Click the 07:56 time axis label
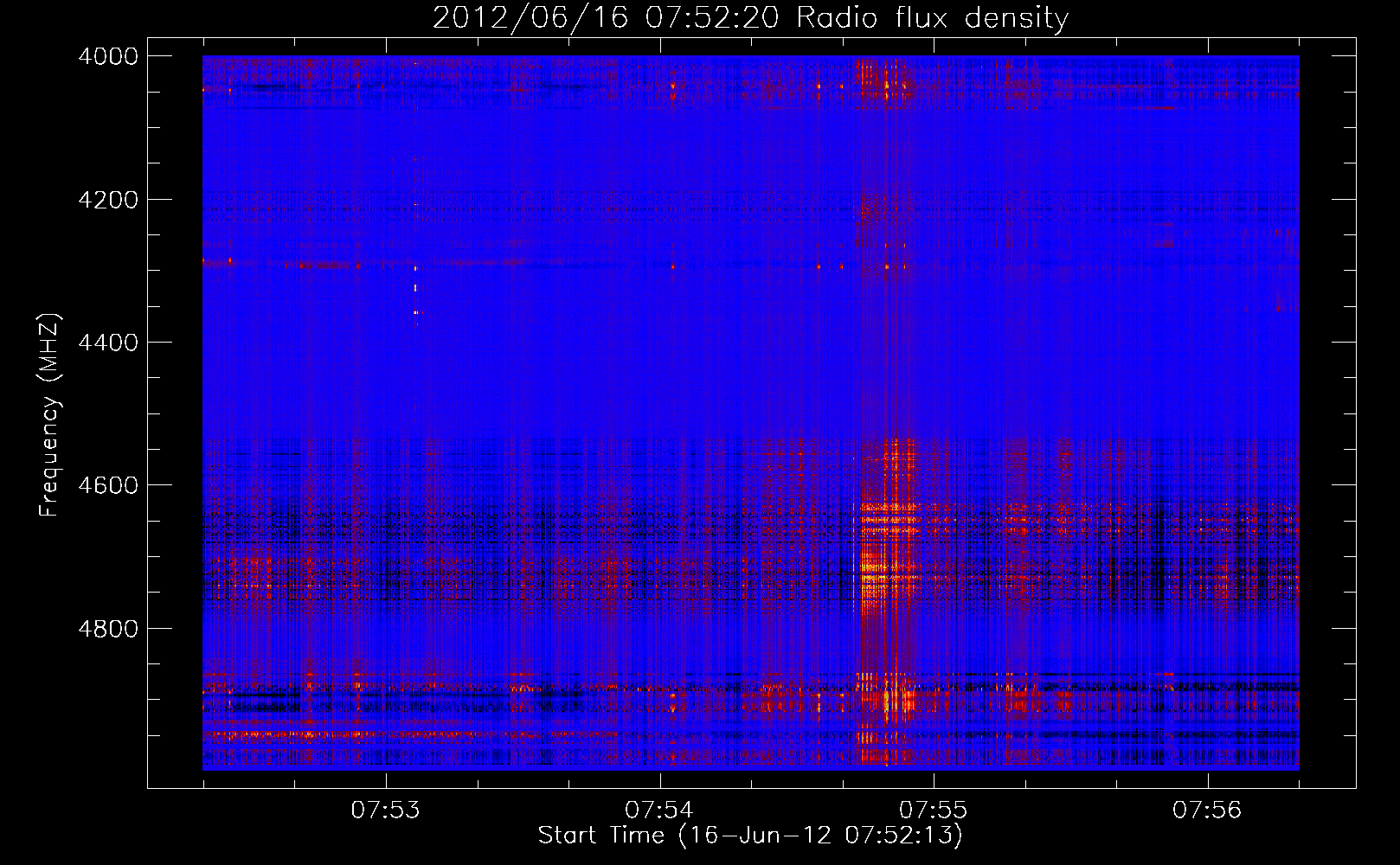 pos(1207,810)
